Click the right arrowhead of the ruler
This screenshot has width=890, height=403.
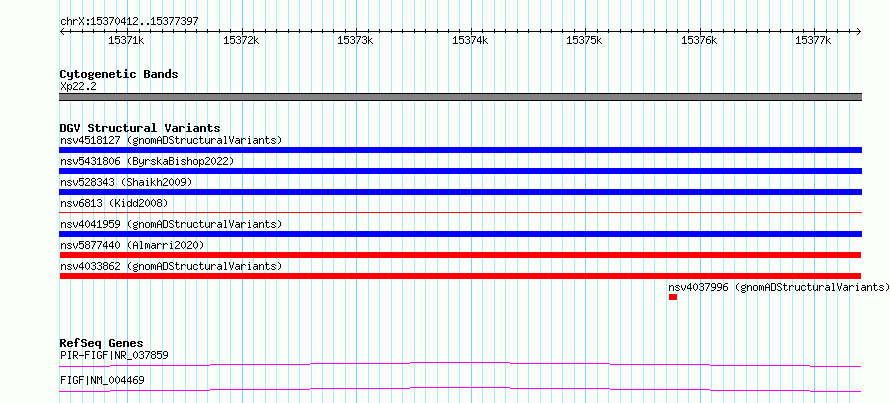[859, 31]
